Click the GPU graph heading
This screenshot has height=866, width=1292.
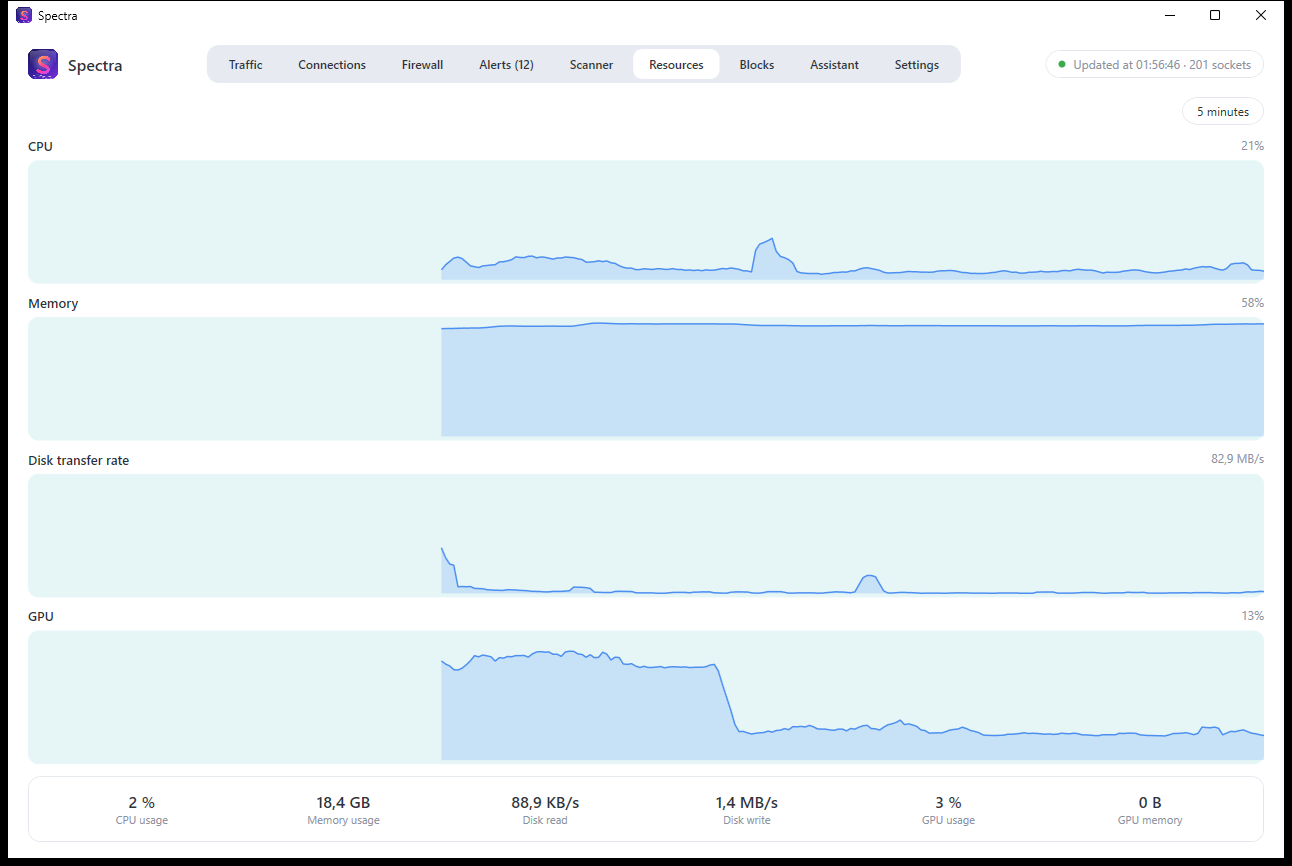pyautogui.click(x=41, y=616)
